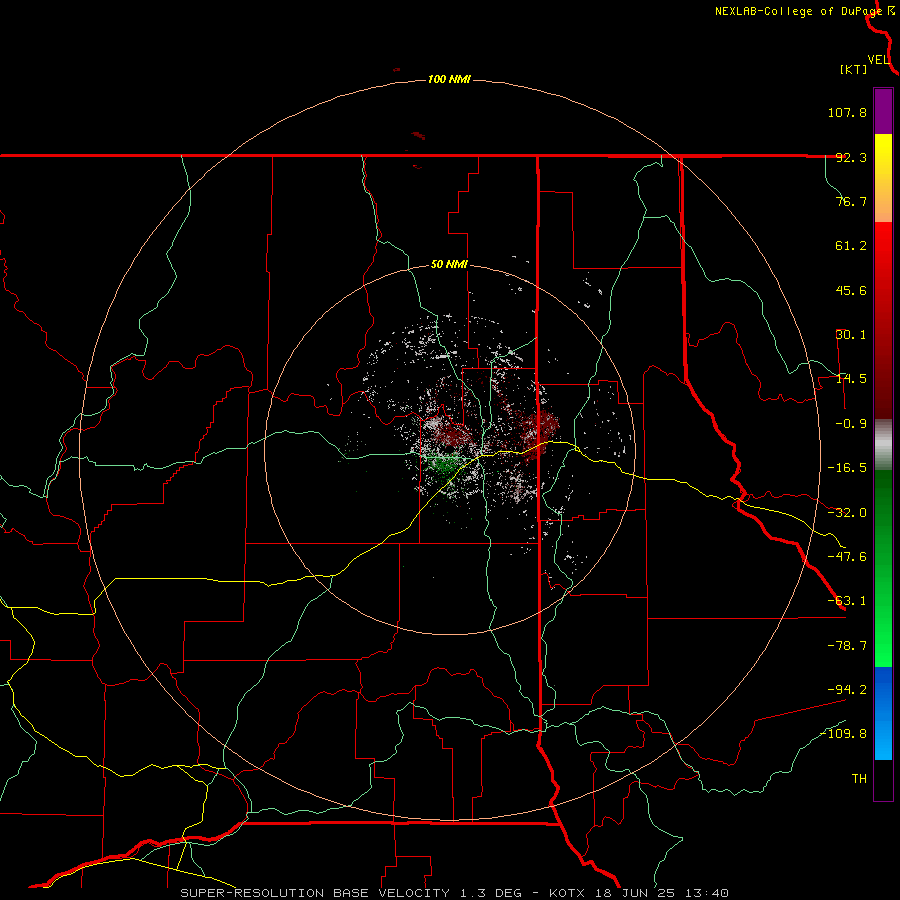Click the NEXLAB-College of DuPage credit text
The height and width of the screenshot is (900, 900).
coord(798,11)
